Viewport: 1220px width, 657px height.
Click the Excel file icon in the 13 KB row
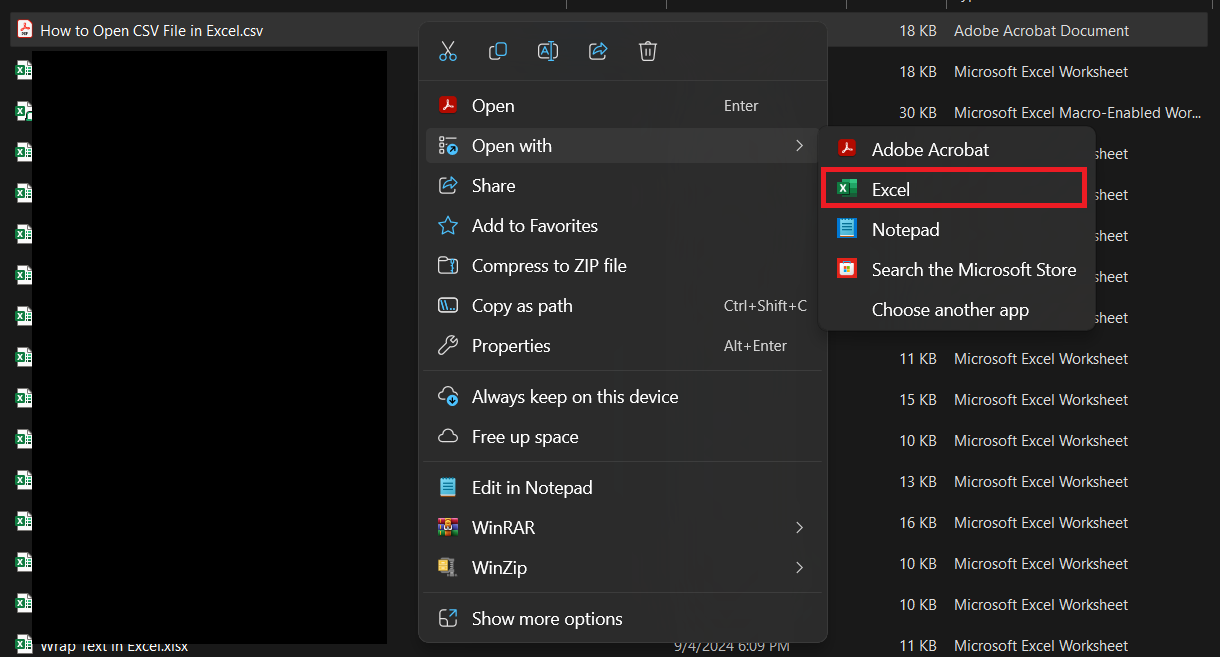point(24,480)
